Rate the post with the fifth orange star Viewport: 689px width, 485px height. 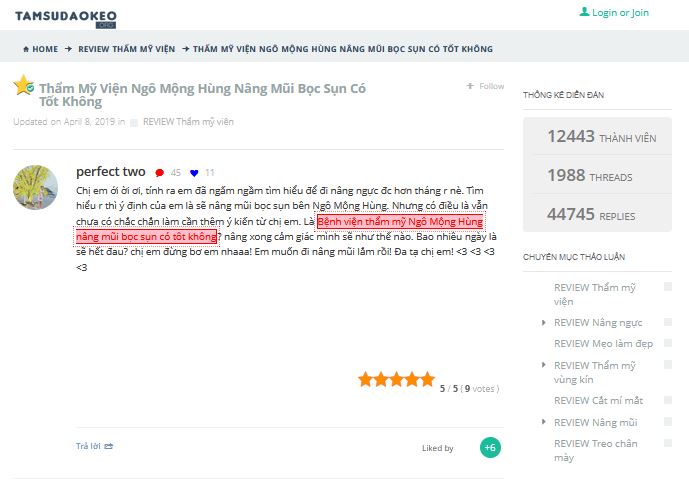point(427,379)
